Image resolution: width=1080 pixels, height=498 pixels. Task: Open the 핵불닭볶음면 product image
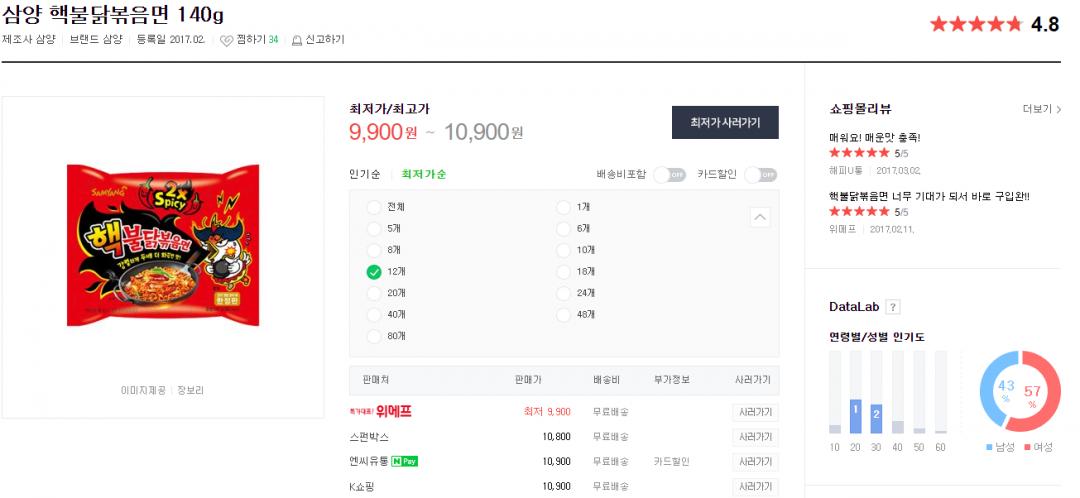163,240
